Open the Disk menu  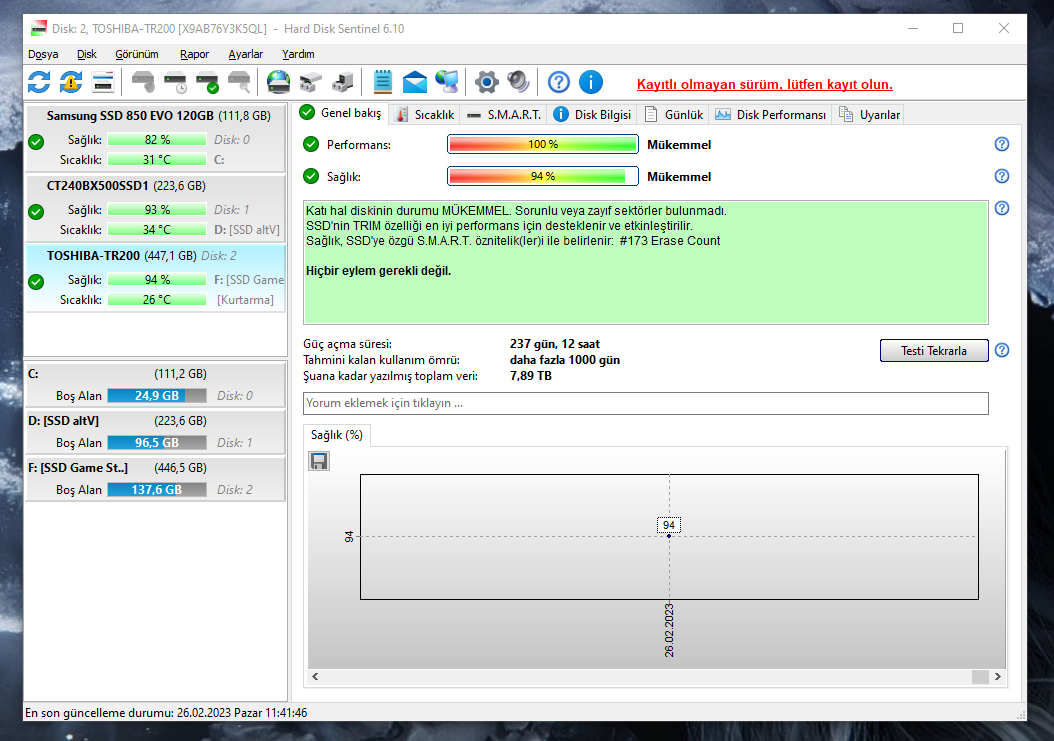click(x=87, y=54)
